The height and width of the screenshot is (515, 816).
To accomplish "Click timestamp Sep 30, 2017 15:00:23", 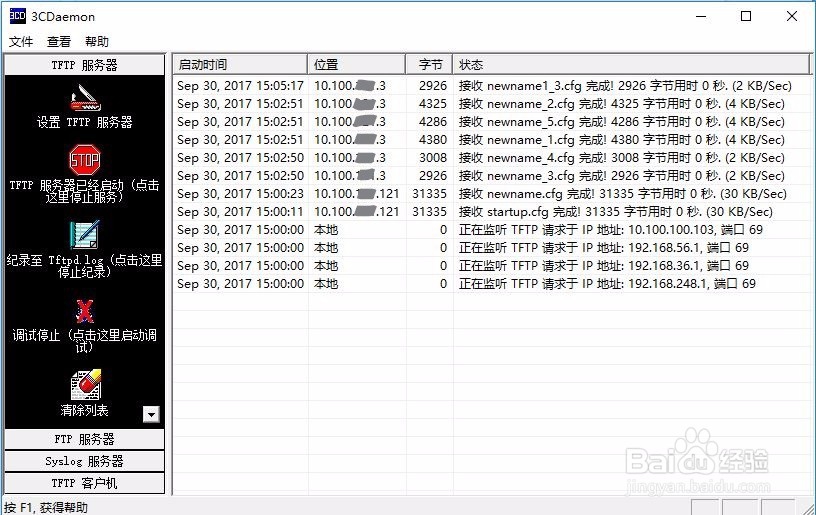I will click(240, 194).
